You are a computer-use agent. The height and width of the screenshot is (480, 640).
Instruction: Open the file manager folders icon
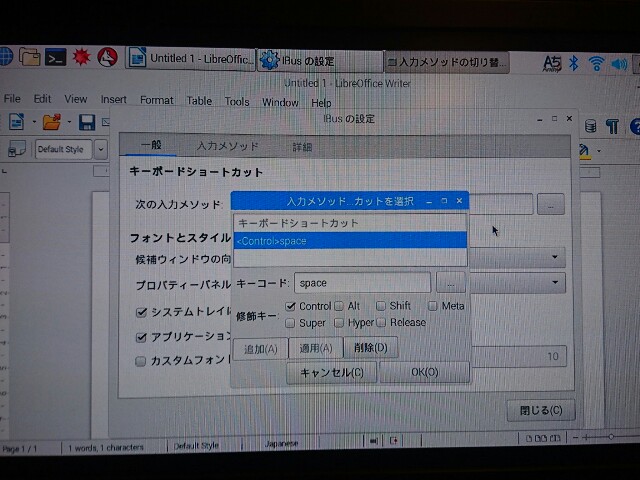click(x=30, y=56)
